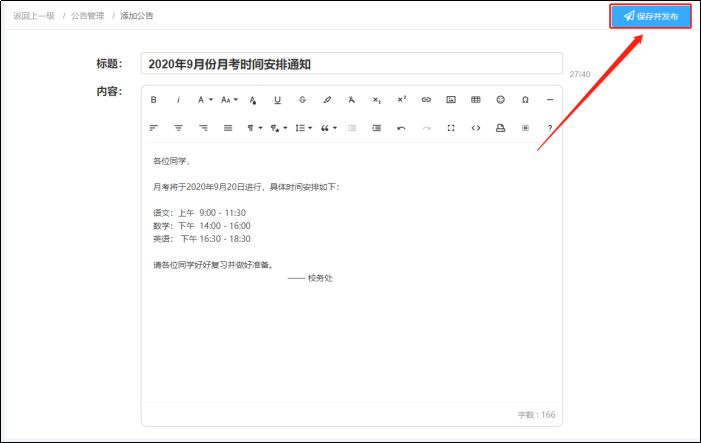Toggle bold formatting in the editor
701x443 pixels.
(154, 100)
